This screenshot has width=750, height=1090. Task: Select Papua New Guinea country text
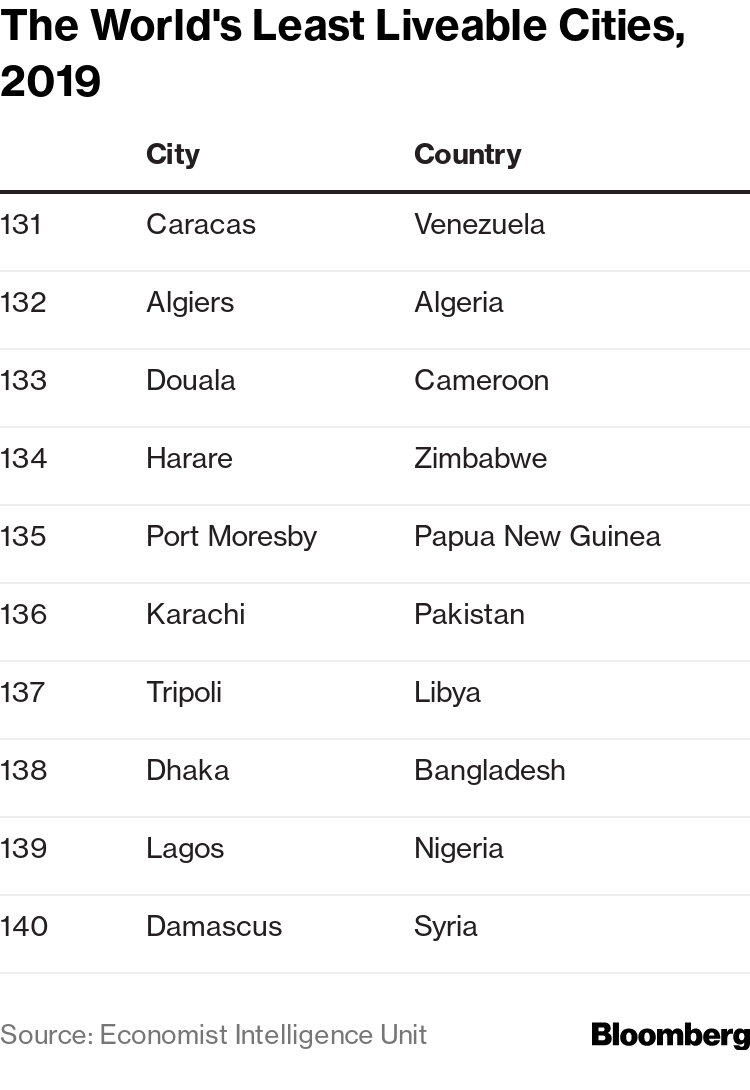pos(537,537)
